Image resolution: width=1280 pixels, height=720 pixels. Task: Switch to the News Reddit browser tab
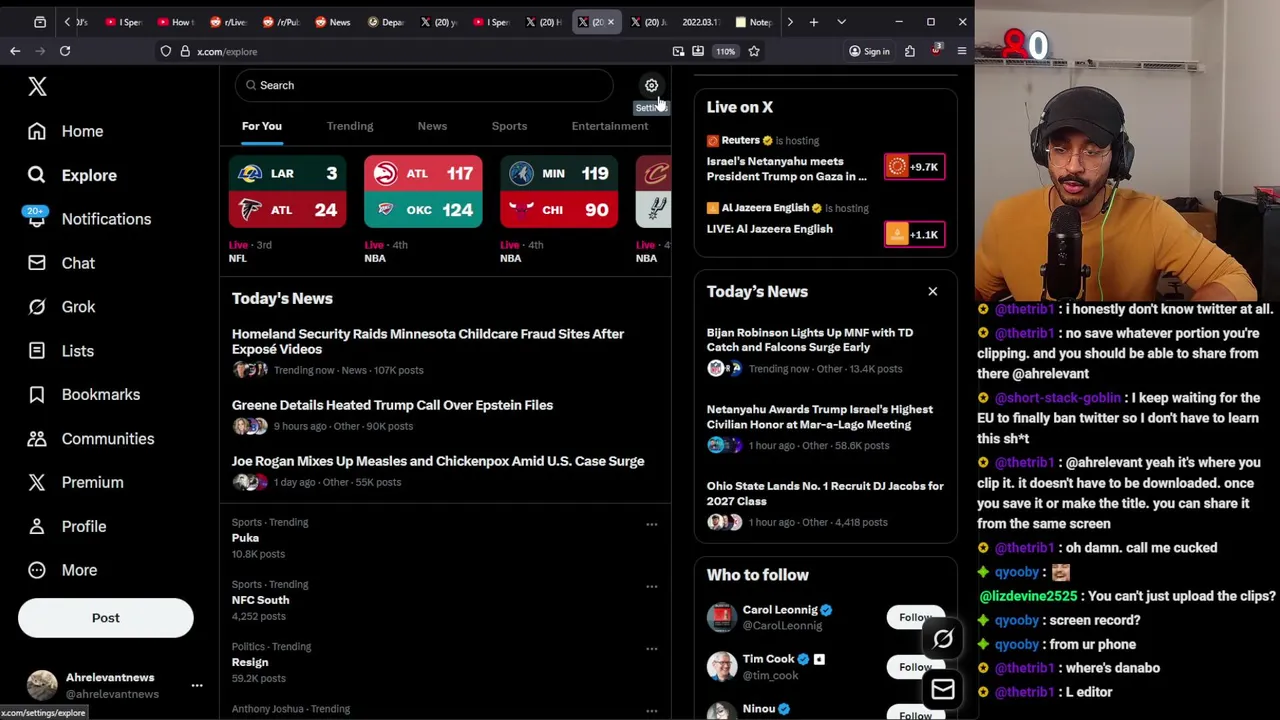pyautogui.click(x=333, y=22)
